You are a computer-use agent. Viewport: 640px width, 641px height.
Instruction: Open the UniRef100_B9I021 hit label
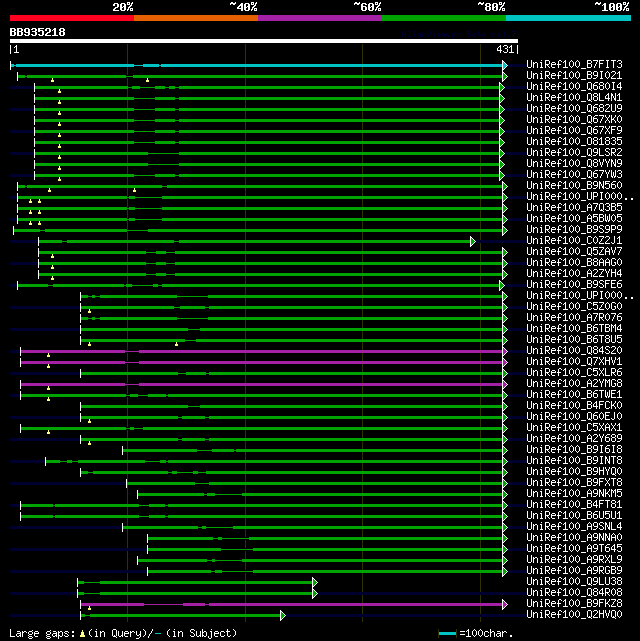click(x=574, y=75)
